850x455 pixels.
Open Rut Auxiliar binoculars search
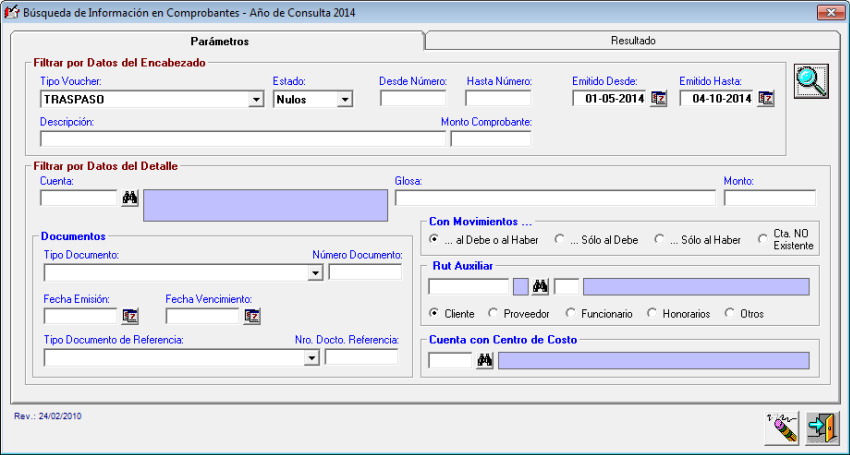point(540,286)
